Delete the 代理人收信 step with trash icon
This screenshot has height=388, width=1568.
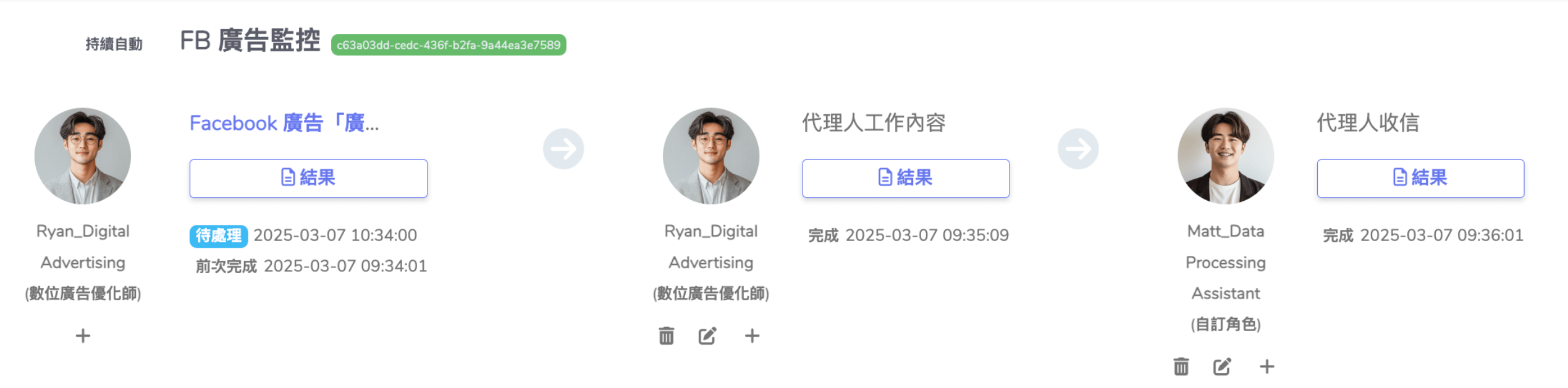tap(1181, 366)
